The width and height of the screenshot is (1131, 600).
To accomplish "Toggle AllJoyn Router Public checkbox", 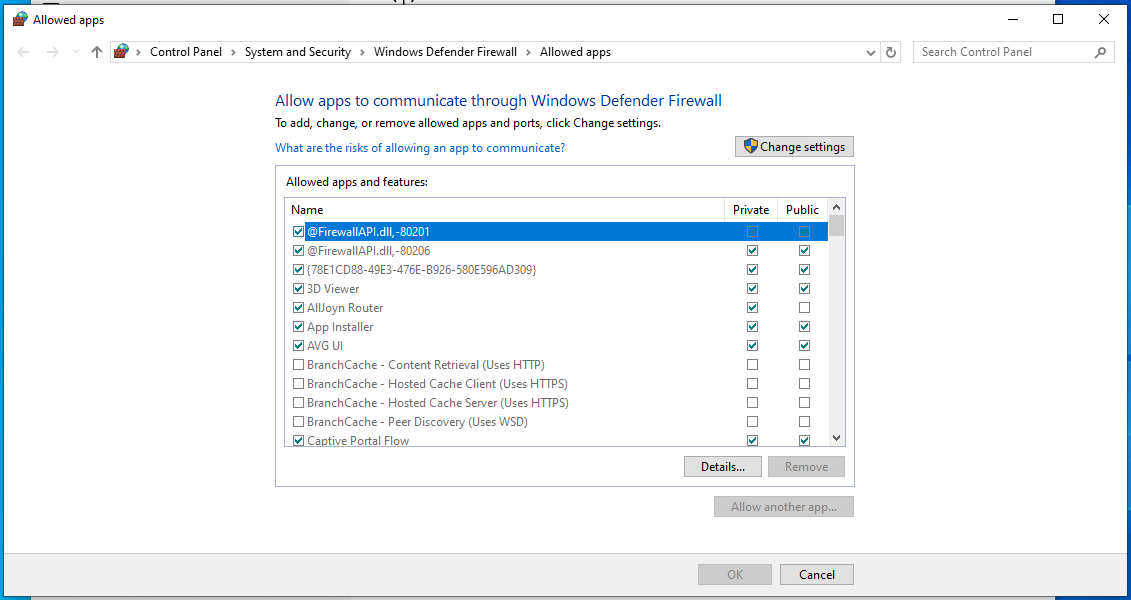I will click(x=804, y=308).
